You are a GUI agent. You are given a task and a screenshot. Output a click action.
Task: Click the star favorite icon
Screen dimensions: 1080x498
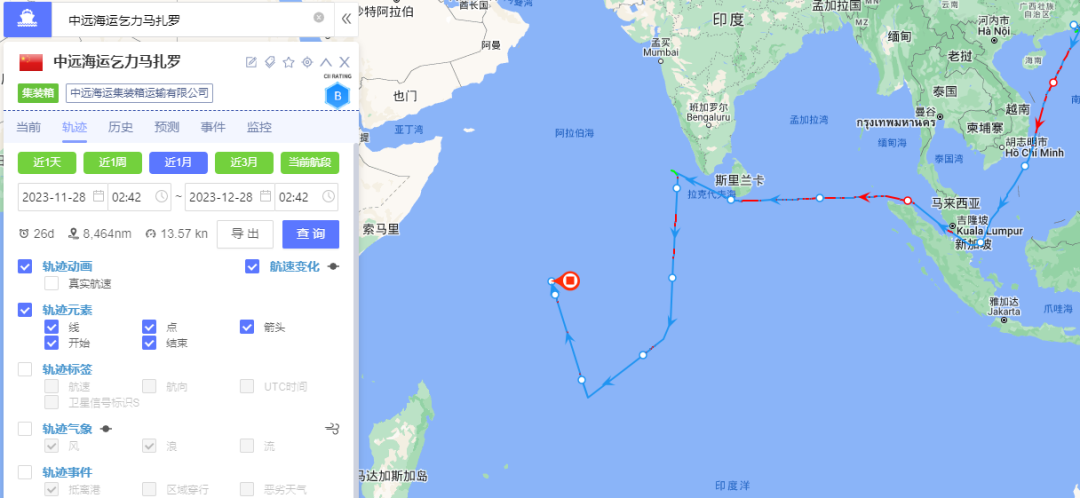pyautogui.click(x=289, y=63)
